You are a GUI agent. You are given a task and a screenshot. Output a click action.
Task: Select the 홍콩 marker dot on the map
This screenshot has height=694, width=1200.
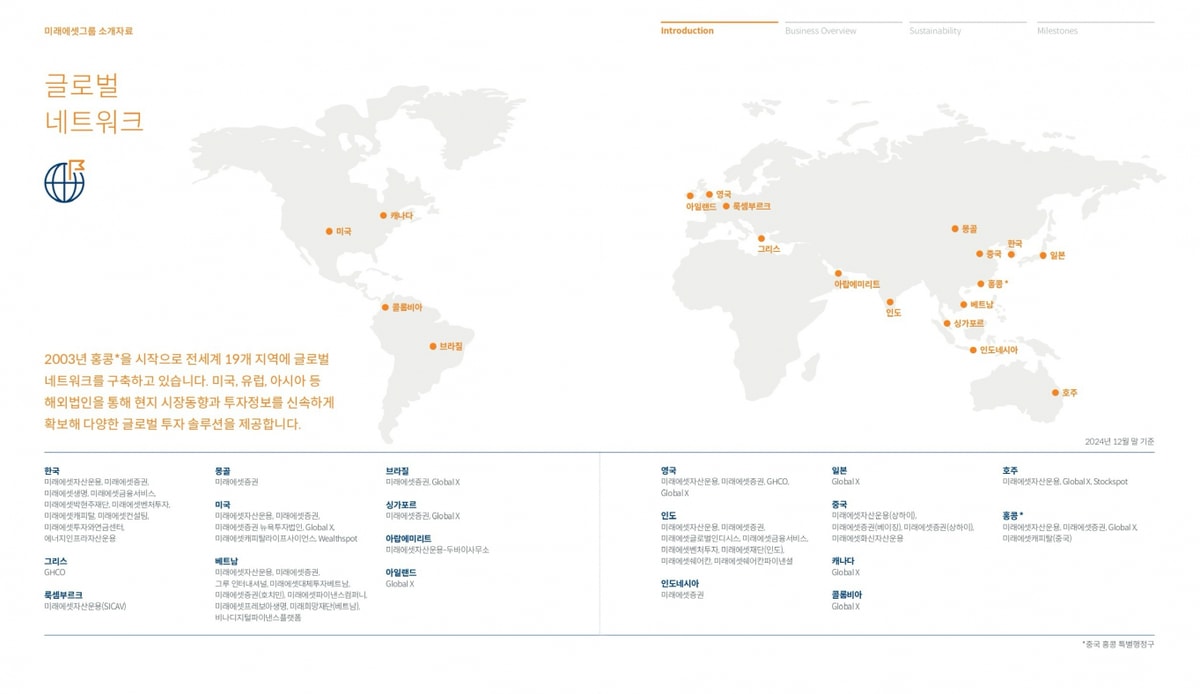(981, 284)
